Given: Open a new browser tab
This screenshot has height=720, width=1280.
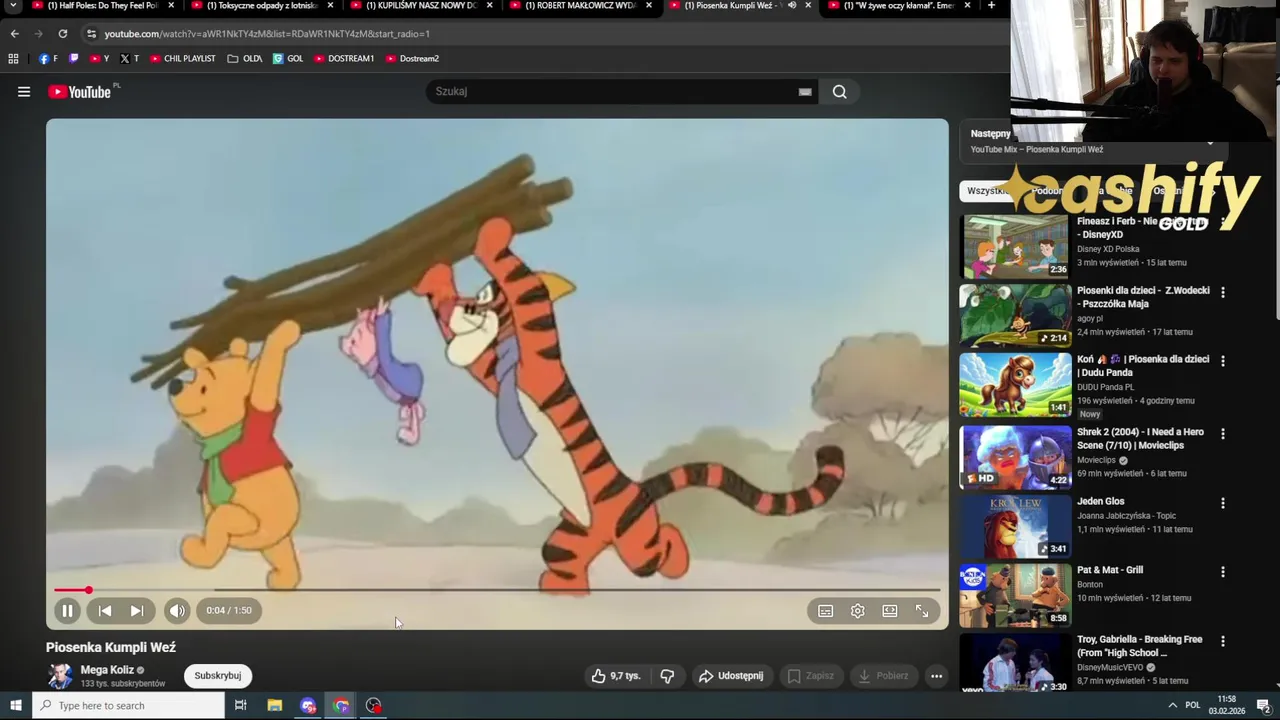Looking at the screenshot, I should 991,5.
